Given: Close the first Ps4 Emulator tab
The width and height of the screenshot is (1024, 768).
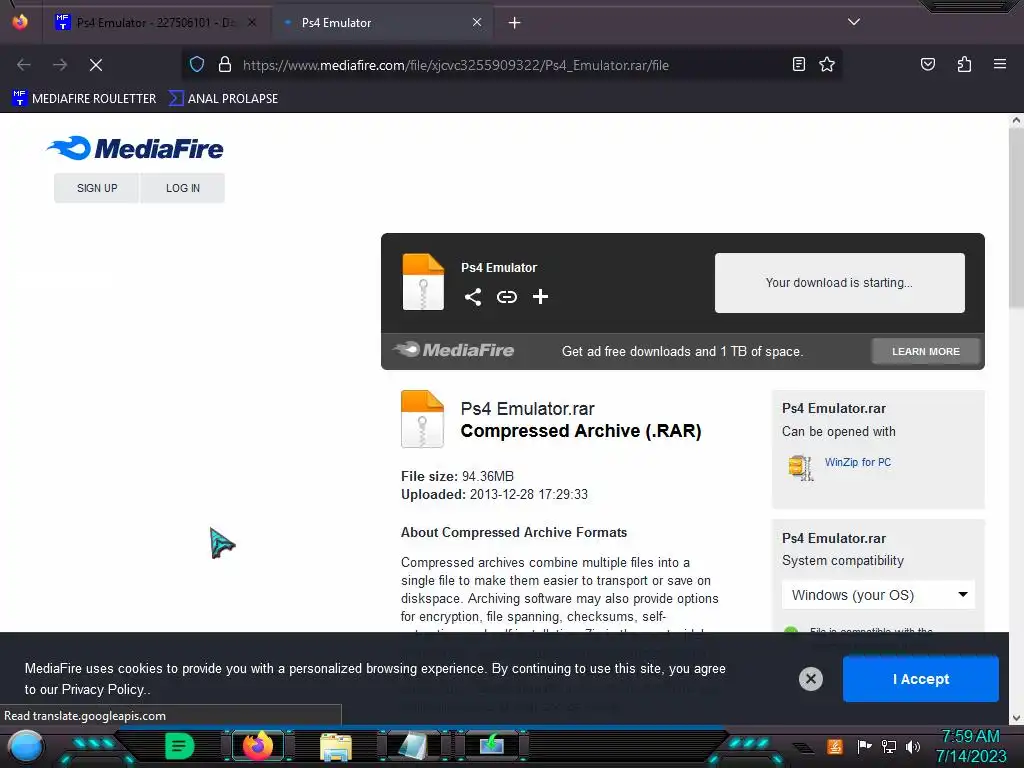Looking at the screenshot, I should (x=252, y=22).
